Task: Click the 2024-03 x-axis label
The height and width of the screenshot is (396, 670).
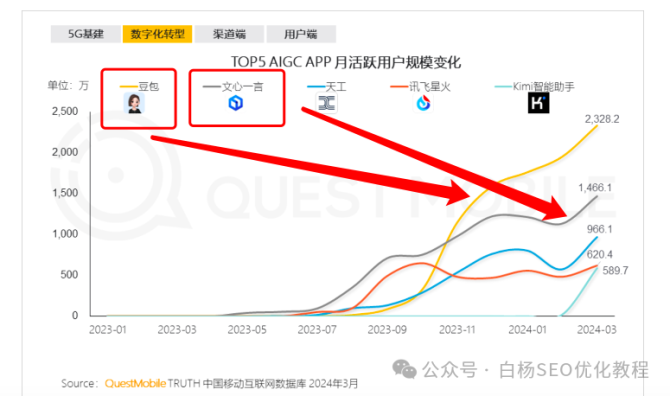Action: [x=597, y=330]
